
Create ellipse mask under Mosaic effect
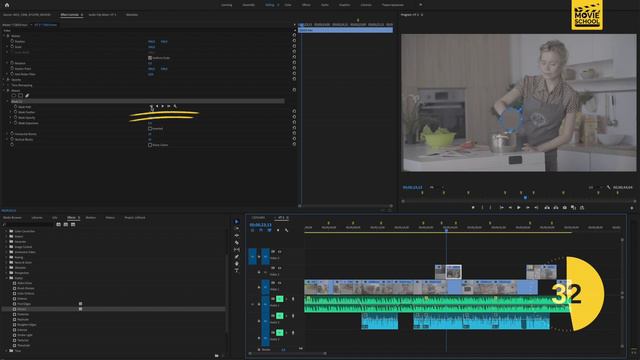[14, 96]
